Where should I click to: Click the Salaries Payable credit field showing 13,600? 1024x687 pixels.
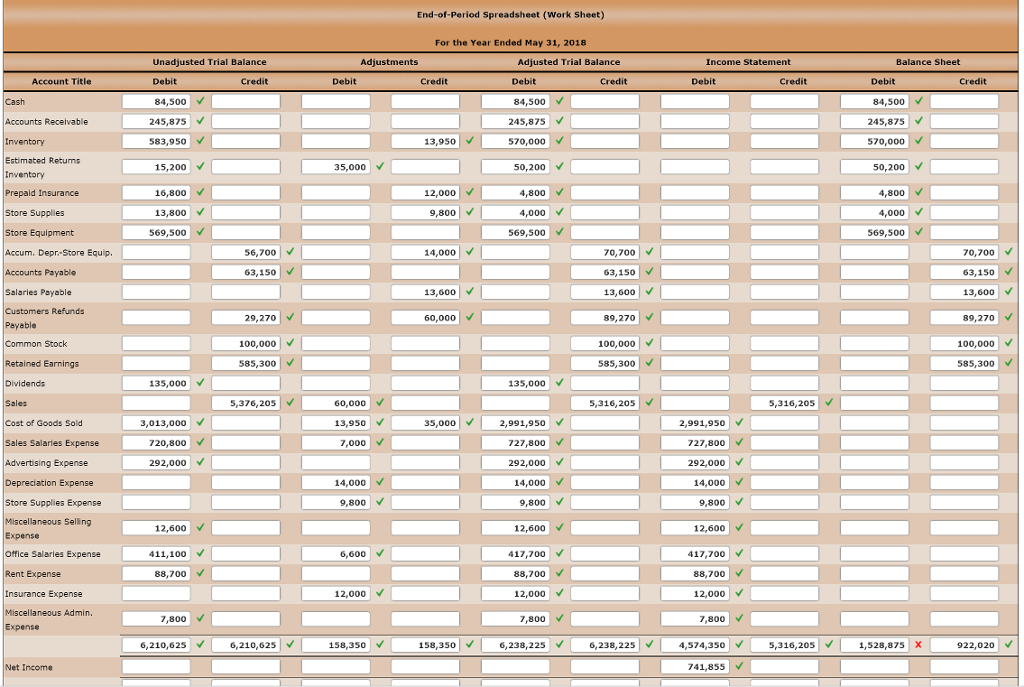[614, 292]
